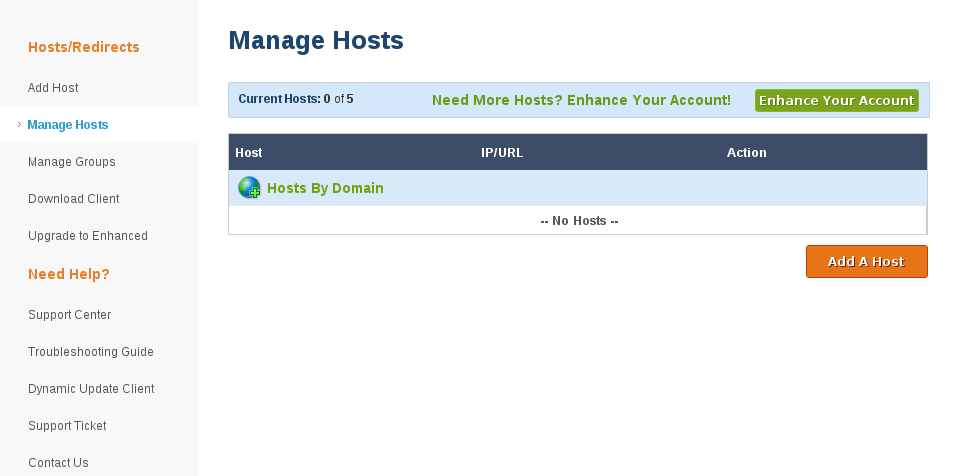Screen dimensions: 958x476
Task: Click the globe icon beside Hosts By Domain
Action: point(249,188)
